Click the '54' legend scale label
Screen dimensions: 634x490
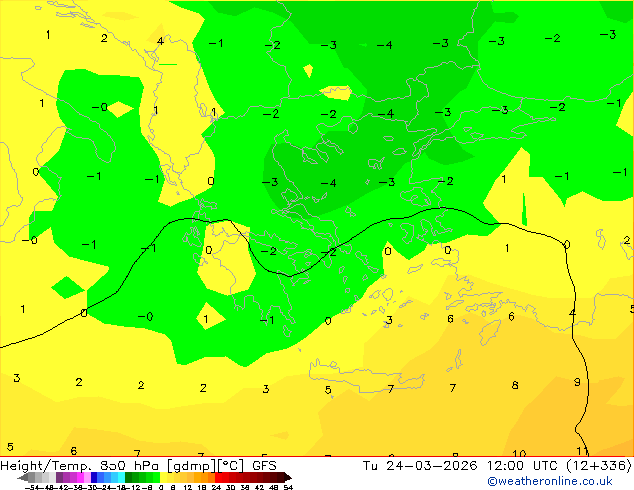[x=288, y=487]
